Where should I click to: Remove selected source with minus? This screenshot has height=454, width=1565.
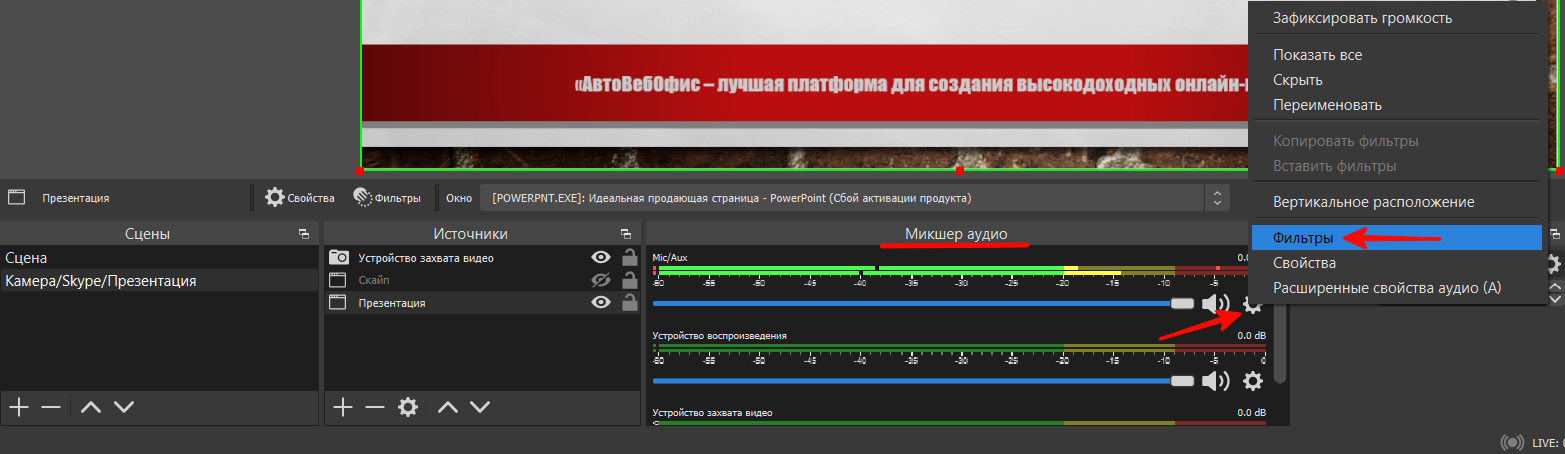click(375, 407)
